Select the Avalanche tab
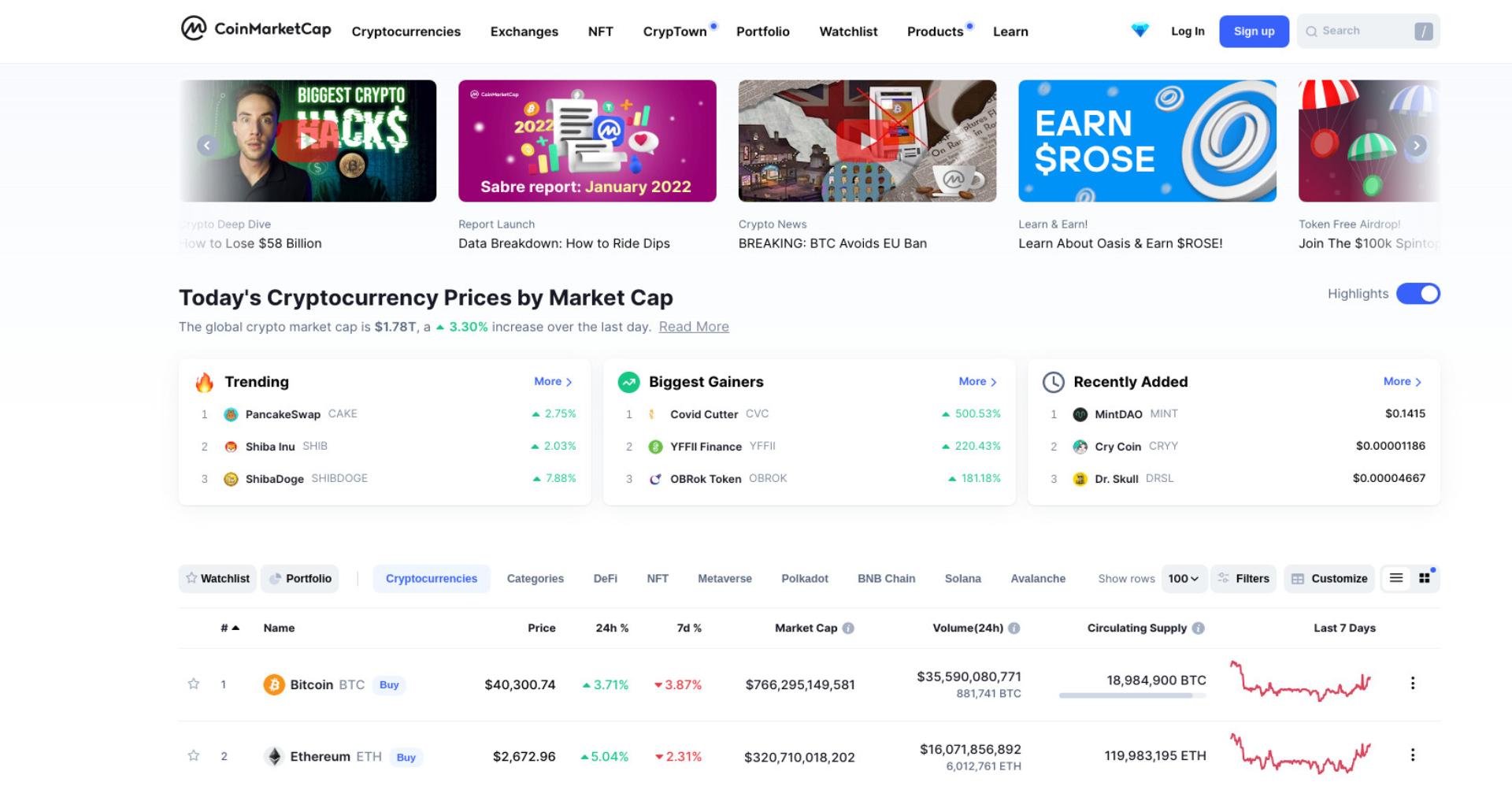The image size is (1512, 786). click(1037, 578)
